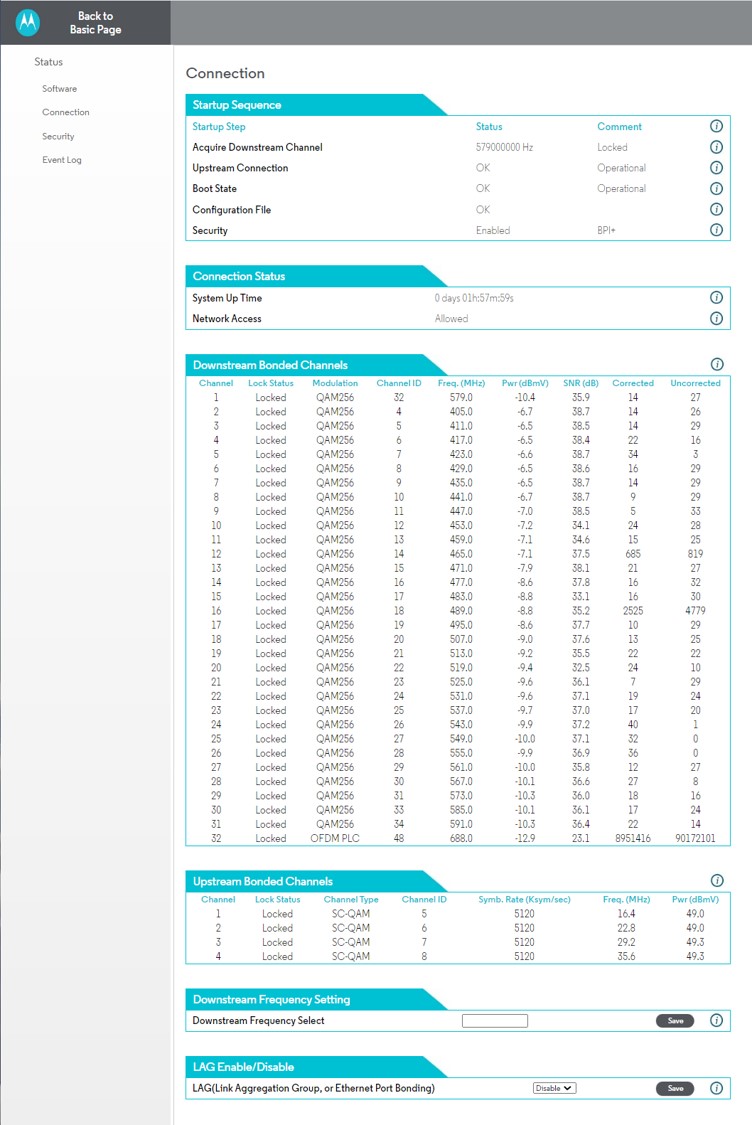Click upstream frequency value 35.6
The image size is (752, 1125).
(626, 956)
